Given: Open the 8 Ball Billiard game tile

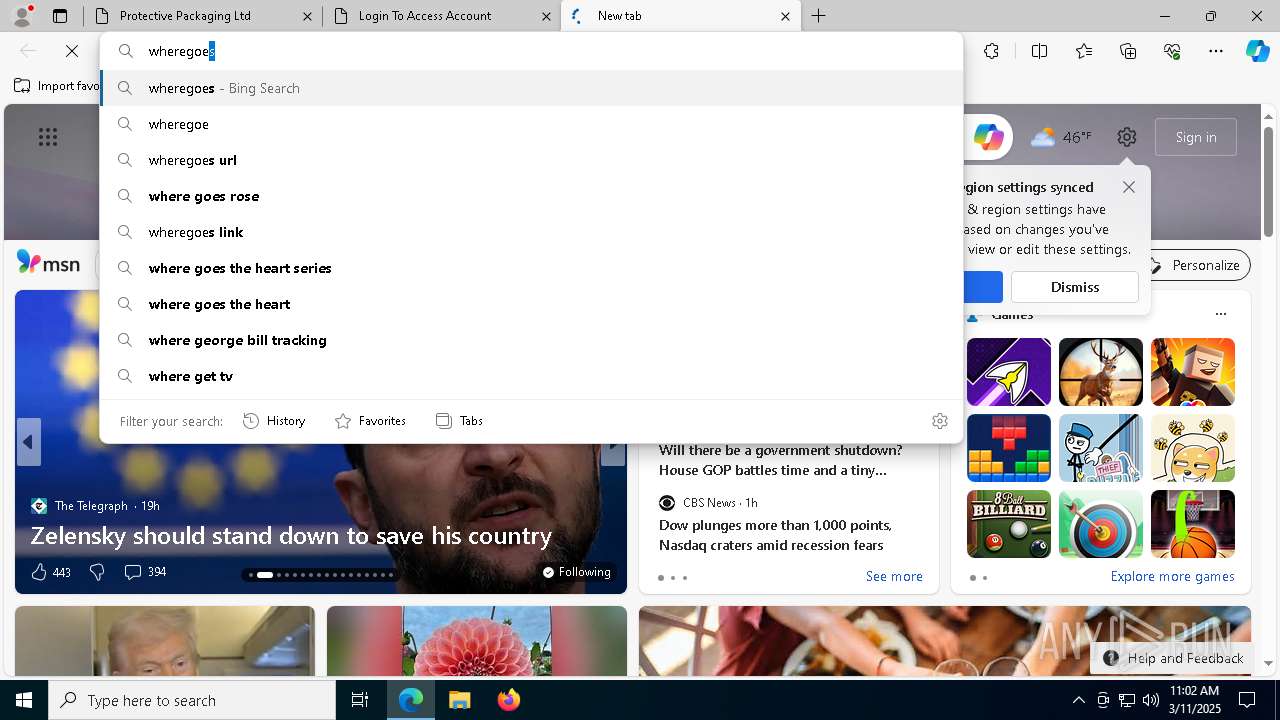Looking at the screenshot, I should [1009, 524].
